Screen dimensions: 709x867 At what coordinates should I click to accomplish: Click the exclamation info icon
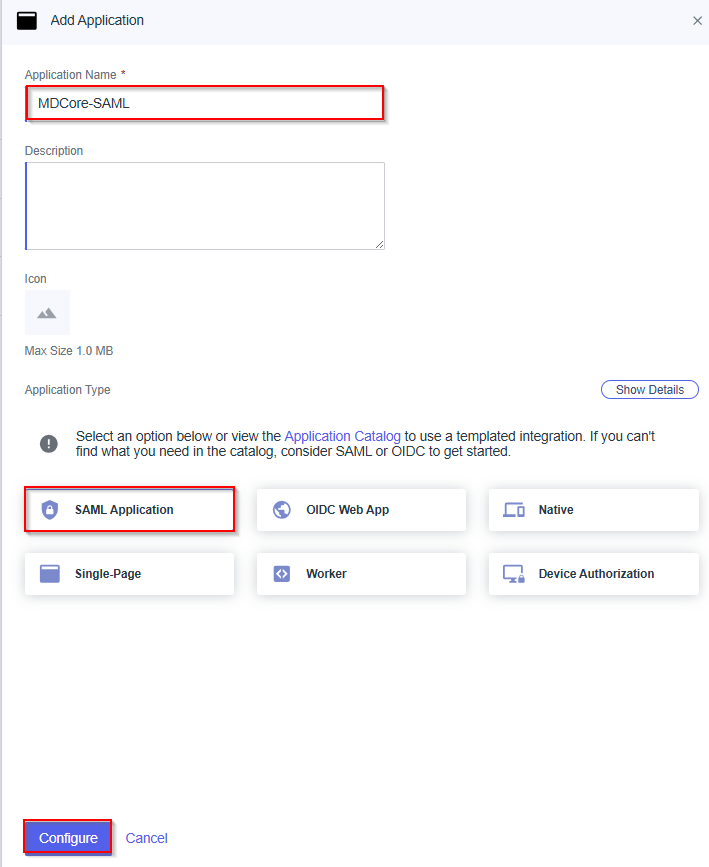click(48, 444)
